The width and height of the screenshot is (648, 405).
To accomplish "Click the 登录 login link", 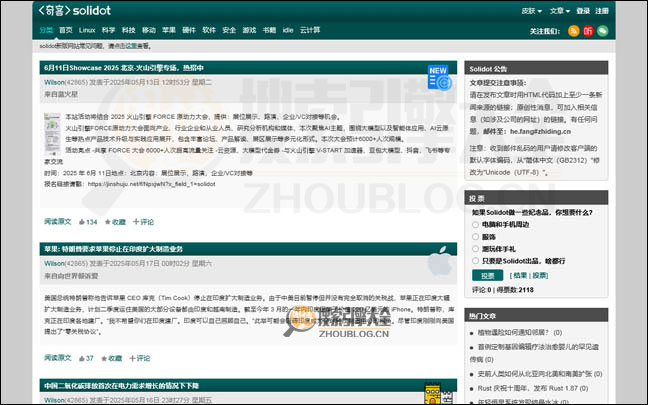I will tap(583, 11).
